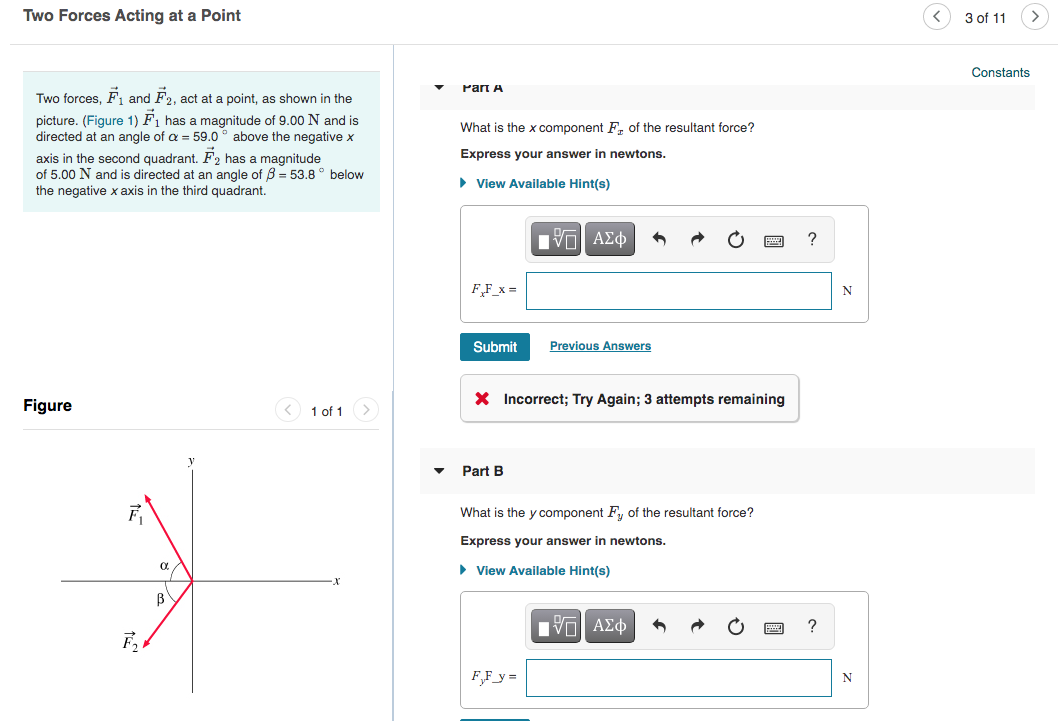Redo an entry in the Part A editor

(x=697, y=239)
